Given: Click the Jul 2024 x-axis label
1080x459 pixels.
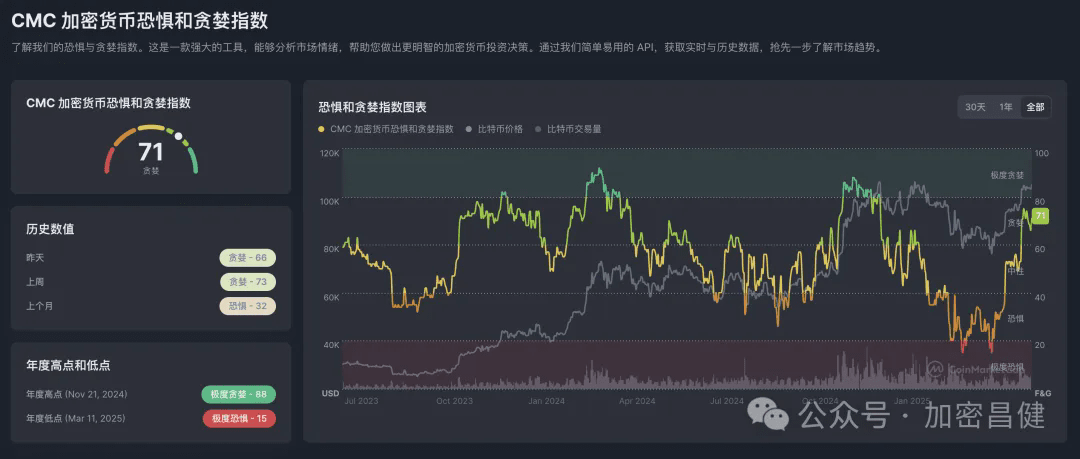Looking at the screenshot, I should [x=727, y=401].
